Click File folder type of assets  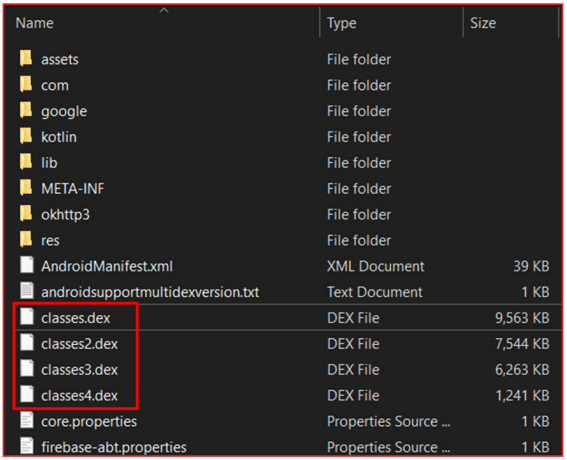[359, 60]
